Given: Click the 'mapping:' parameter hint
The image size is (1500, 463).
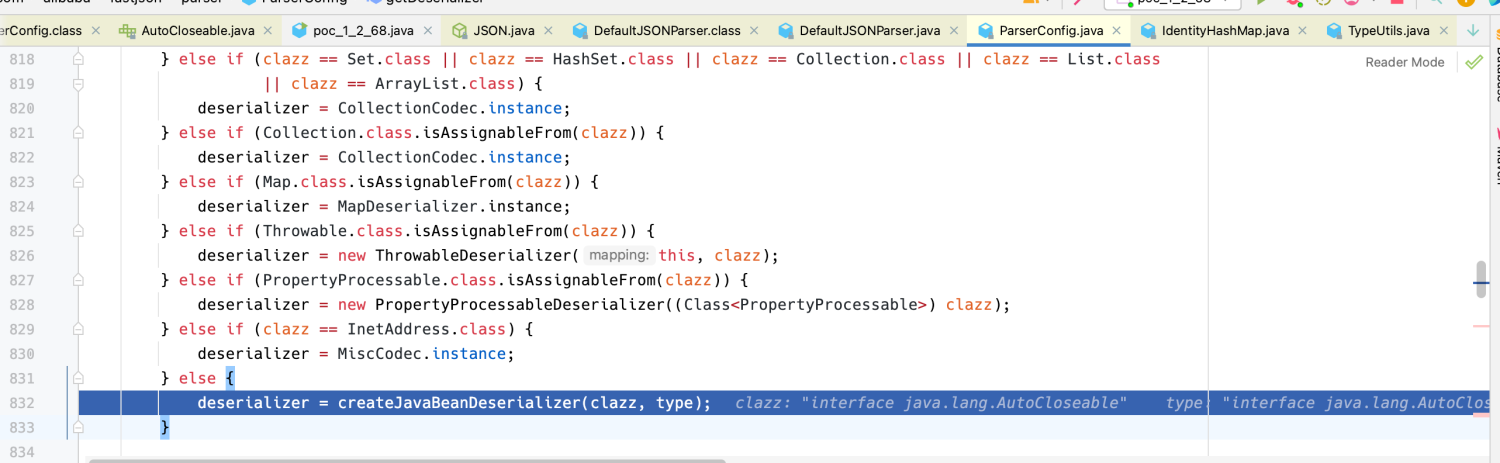Looking at the screenshot, I should point(619,256).
